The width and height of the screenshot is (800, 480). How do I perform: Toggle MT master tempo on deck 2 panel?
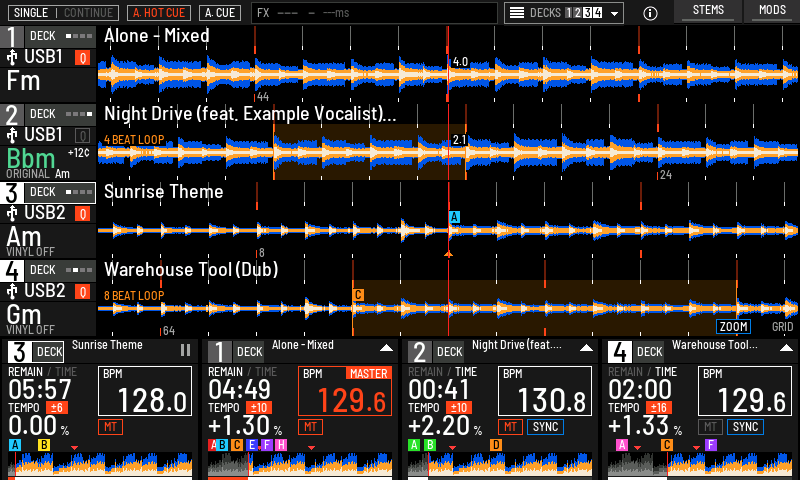point(510,427)
